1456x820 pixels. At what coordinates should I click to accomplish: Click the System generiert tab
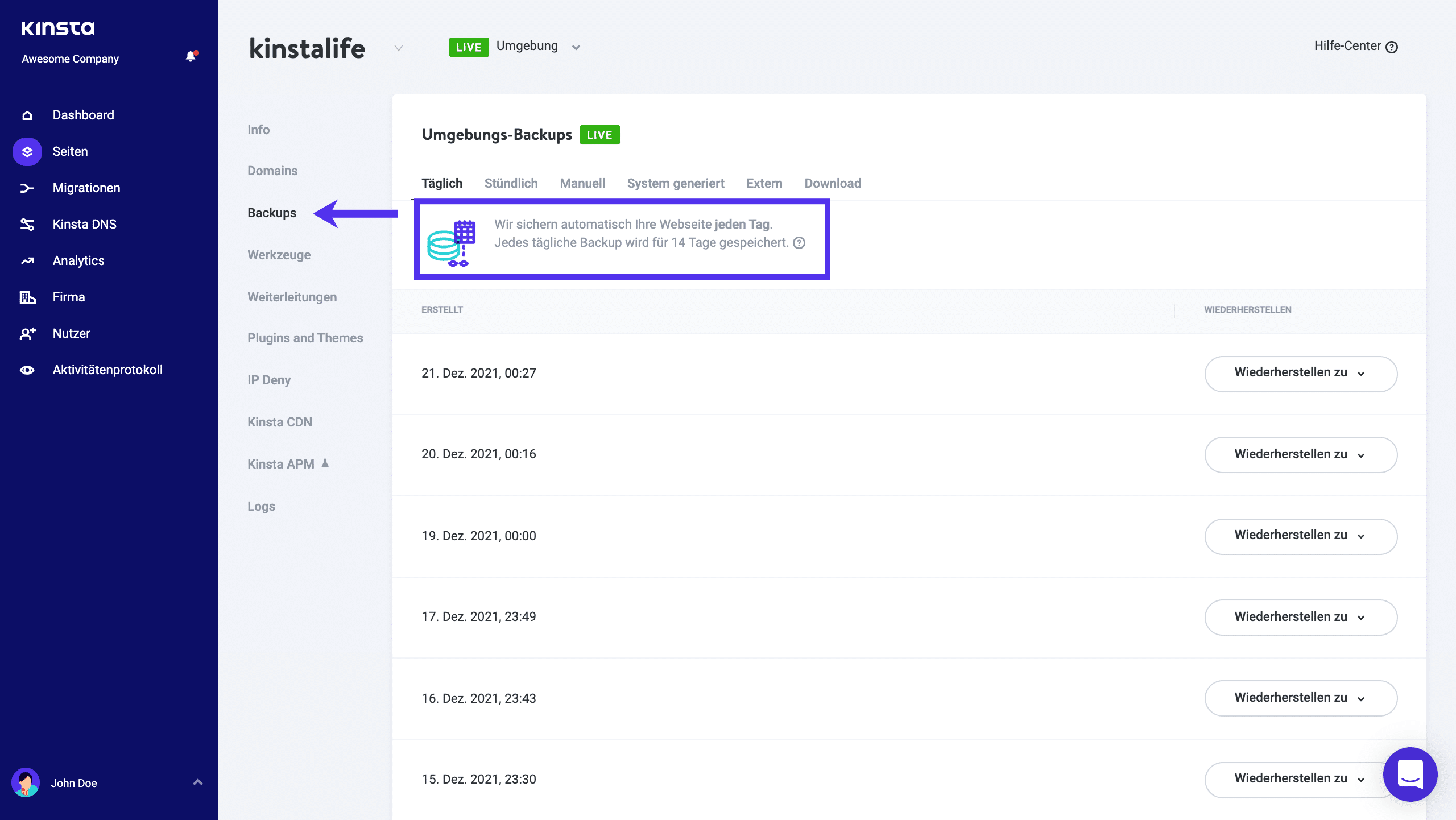point(676,183)
